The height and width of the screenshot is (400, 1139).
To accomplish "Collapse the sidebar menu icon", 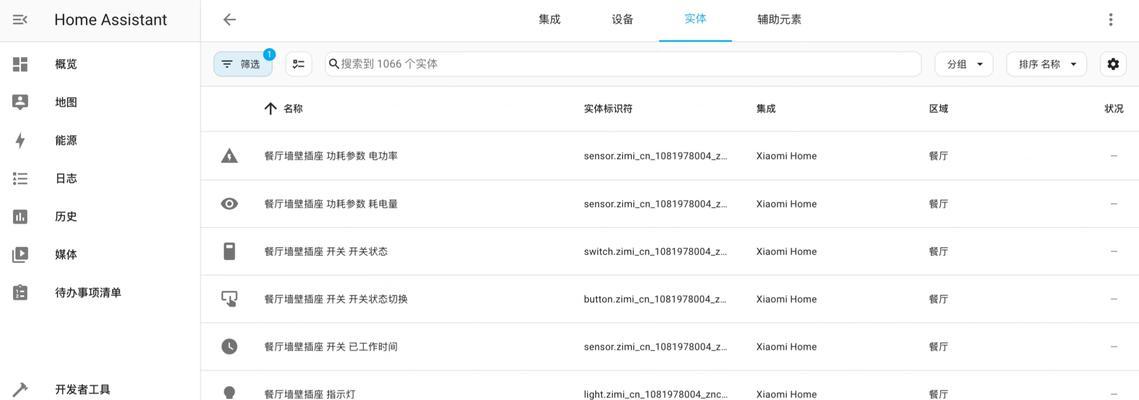I will click(20, 20).
